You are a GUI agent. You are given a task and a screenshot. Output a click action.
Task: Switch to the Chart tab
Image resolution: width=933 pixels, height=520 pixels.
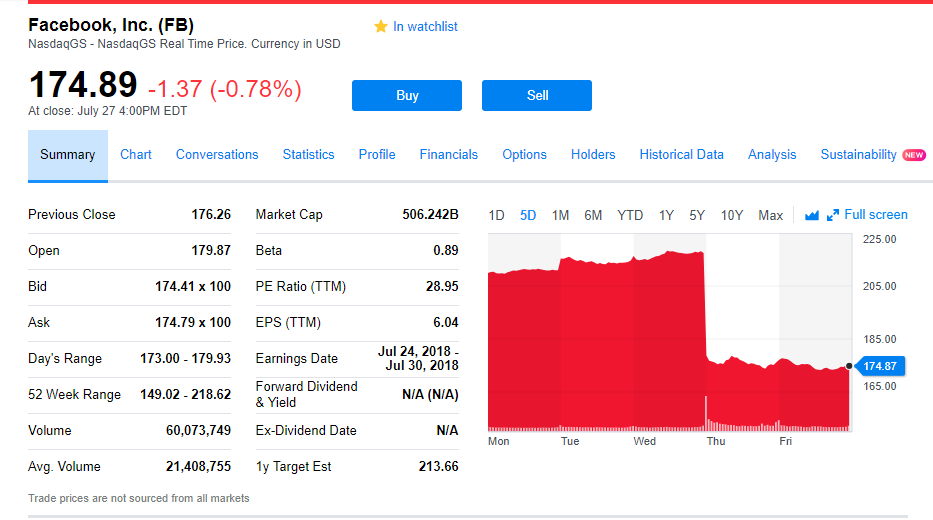136,155
